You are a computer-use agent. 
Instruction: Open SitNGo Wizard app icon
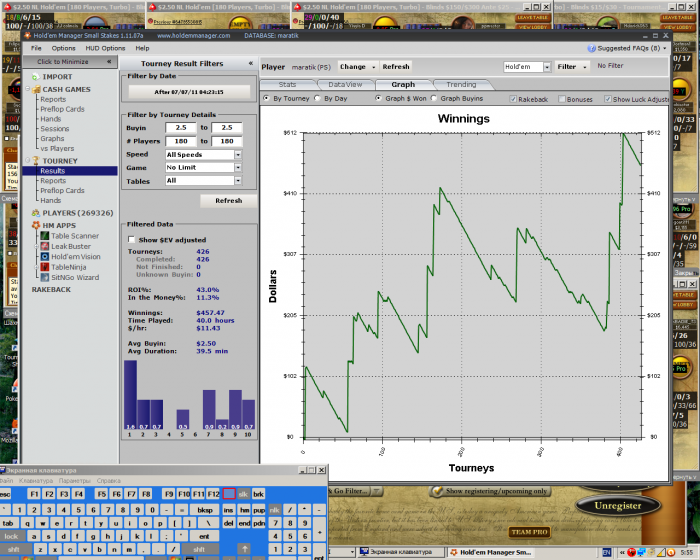click(x=43, y=277)
